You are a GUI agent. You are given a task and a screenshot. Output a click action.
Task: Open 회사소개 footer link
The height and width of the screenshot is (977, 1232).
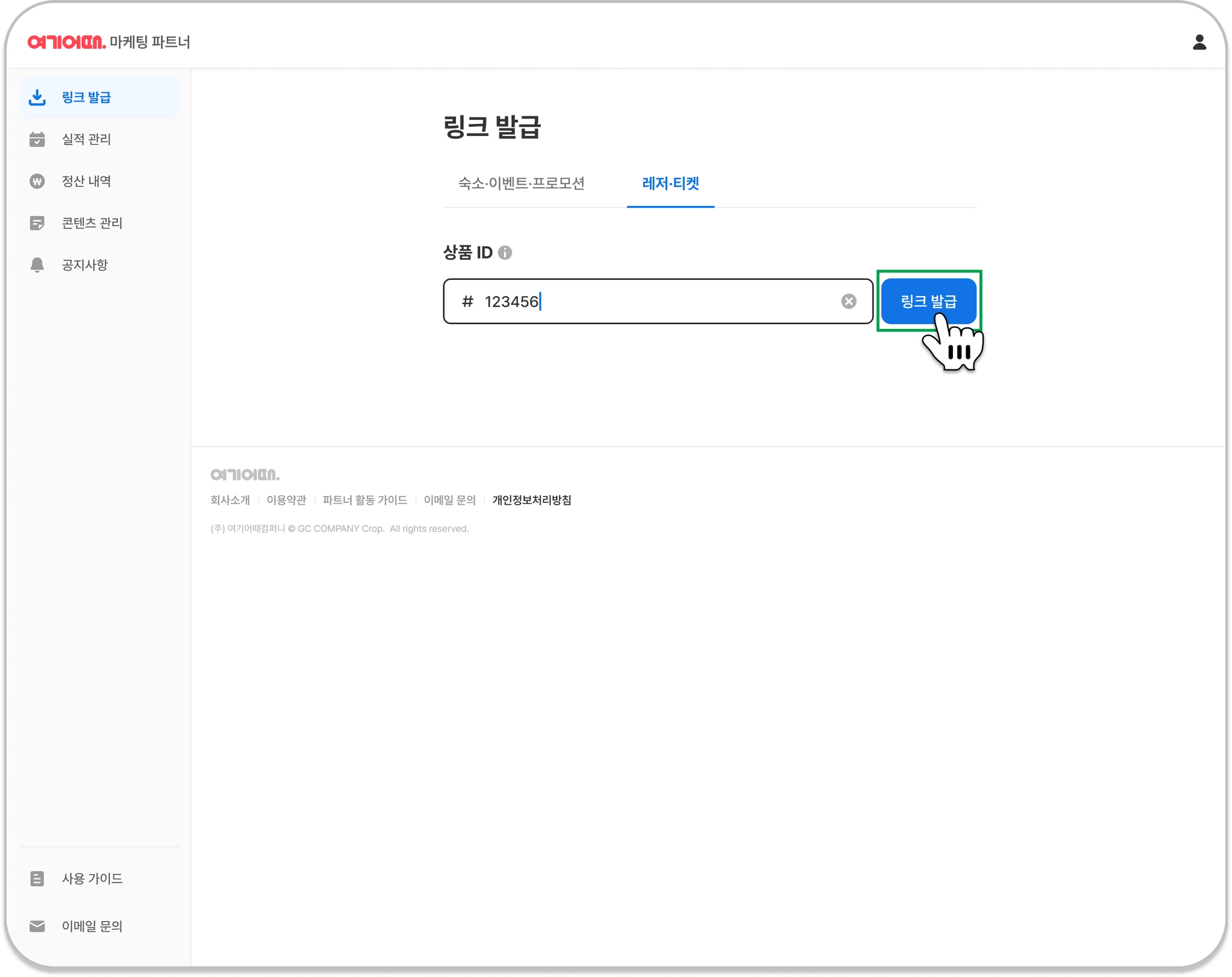click(x=230, y=500)
